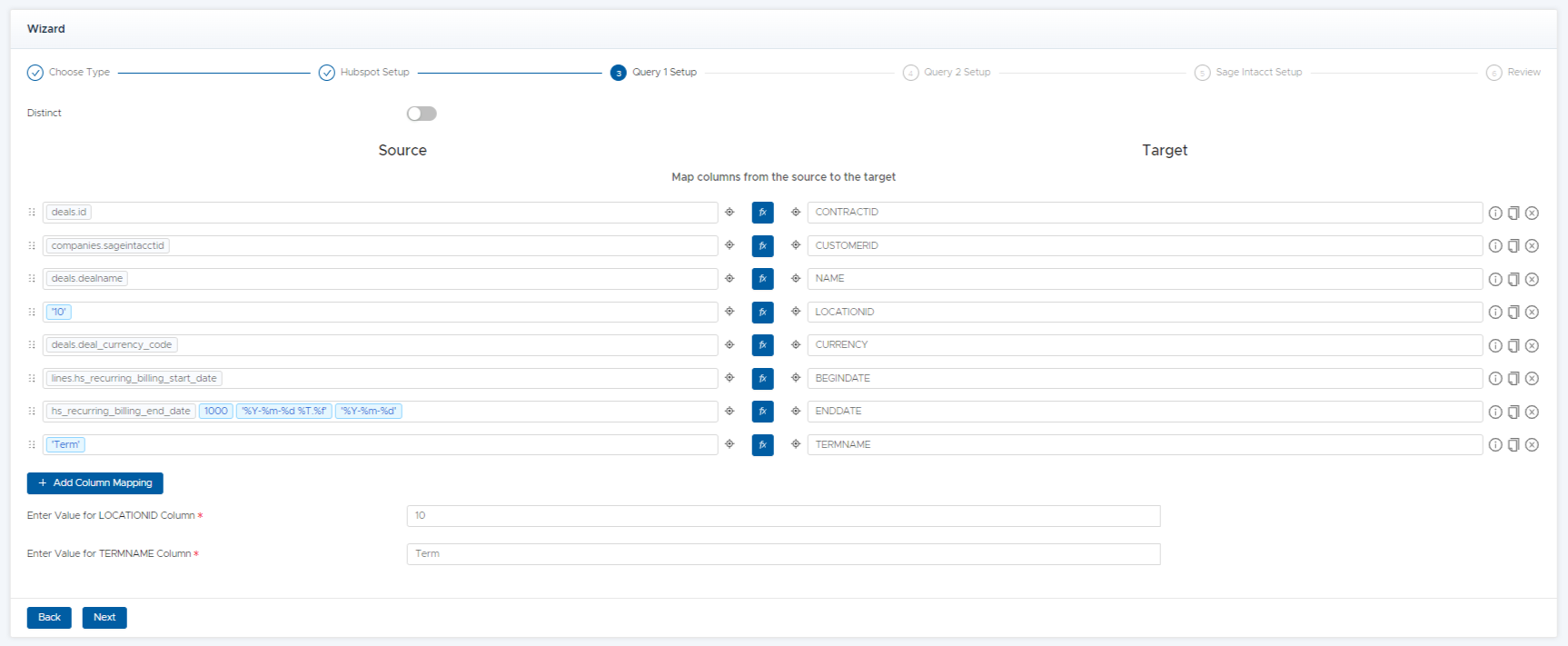
Task: Duplicate the LOCATIONID mapping row
Action: [x=1513, y=312]
